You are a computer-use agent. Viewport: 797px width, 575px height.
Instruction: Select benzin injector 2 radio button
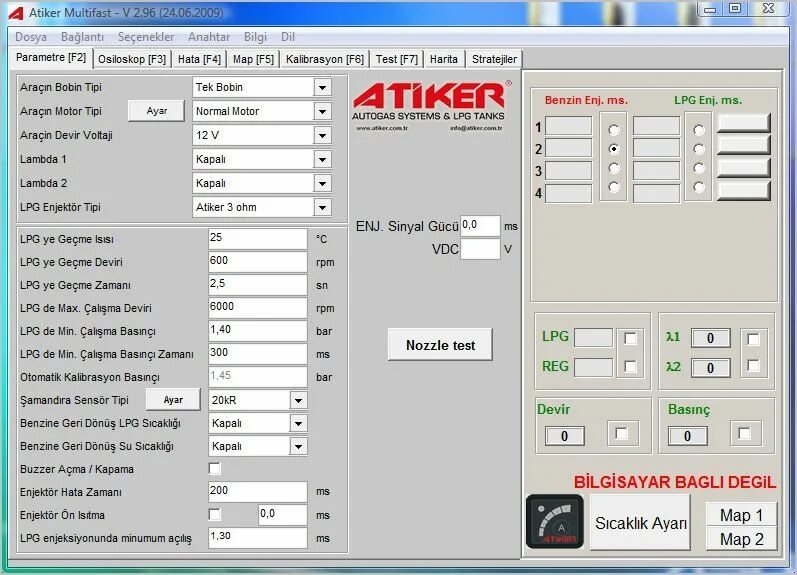(x=614, y=149)
